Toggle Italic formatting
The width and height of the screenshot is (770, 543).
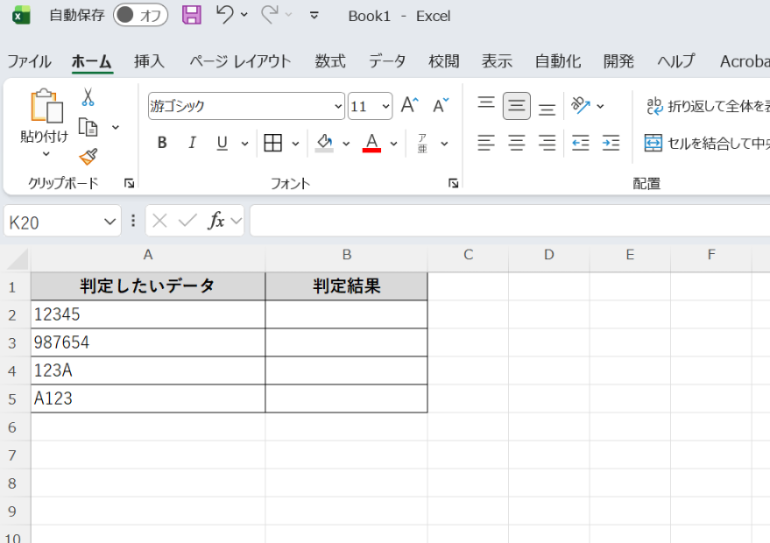(x=192, y=143)
